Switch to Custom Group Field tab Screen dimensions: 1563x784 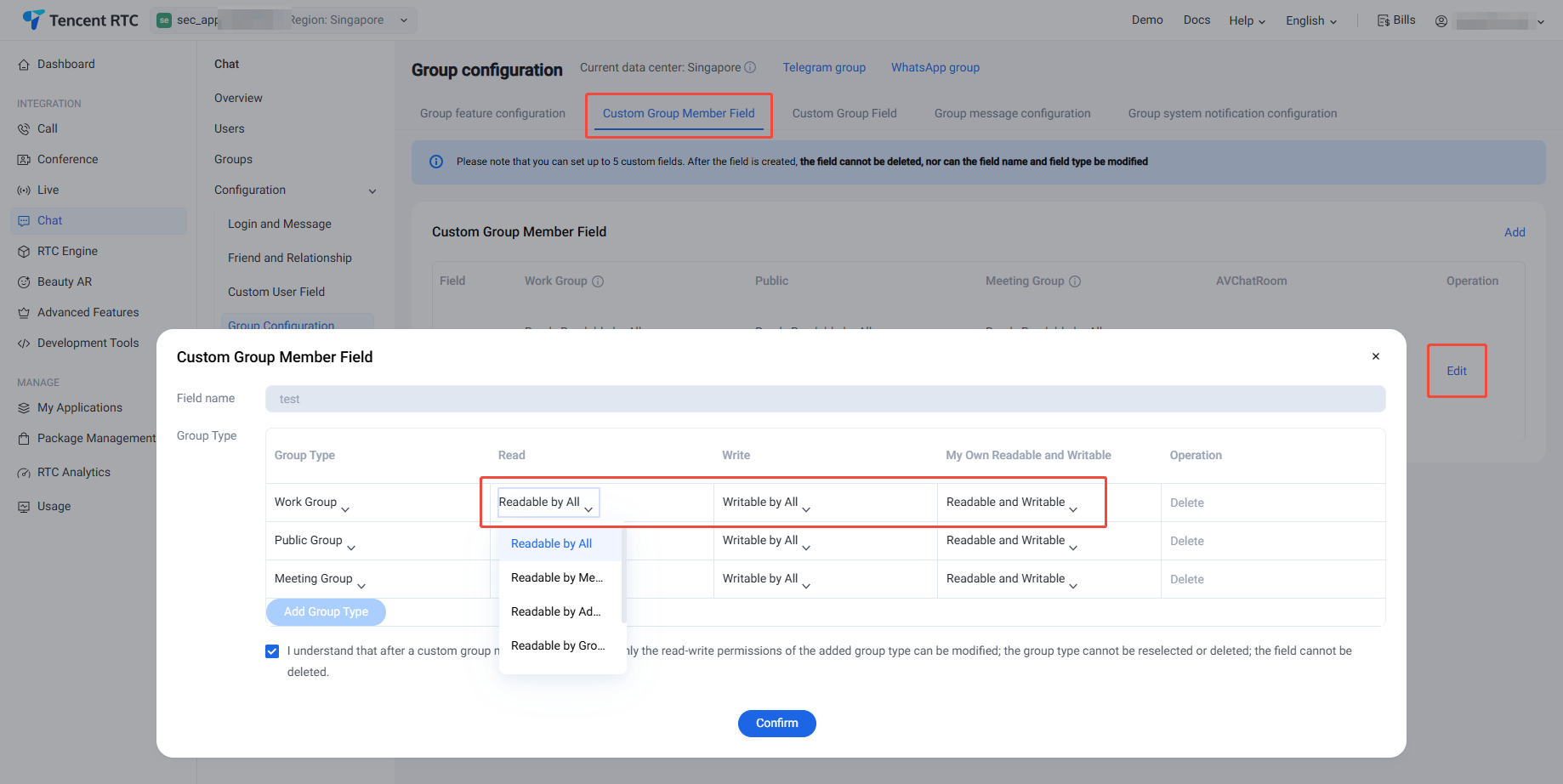click(844, 113)
